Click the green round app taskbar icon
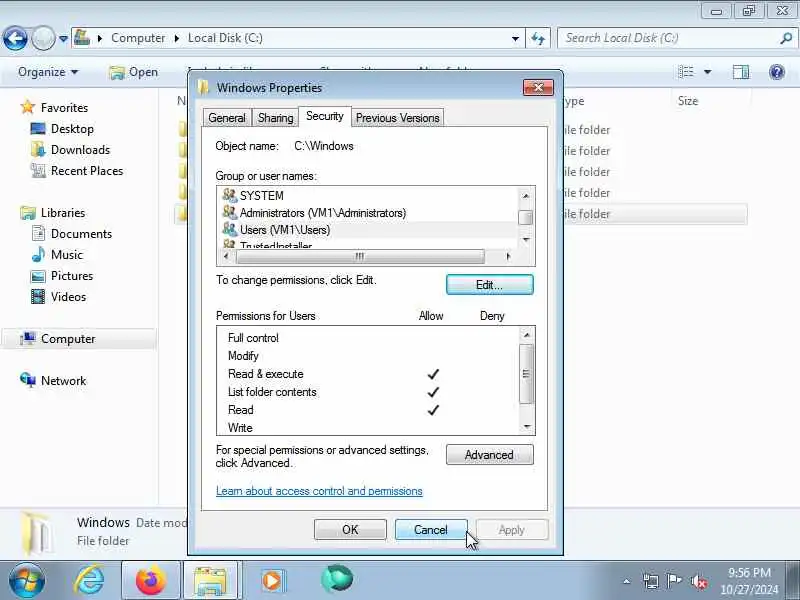The width and height of the screenshot is (800, 600). click(x=337, y=579)
